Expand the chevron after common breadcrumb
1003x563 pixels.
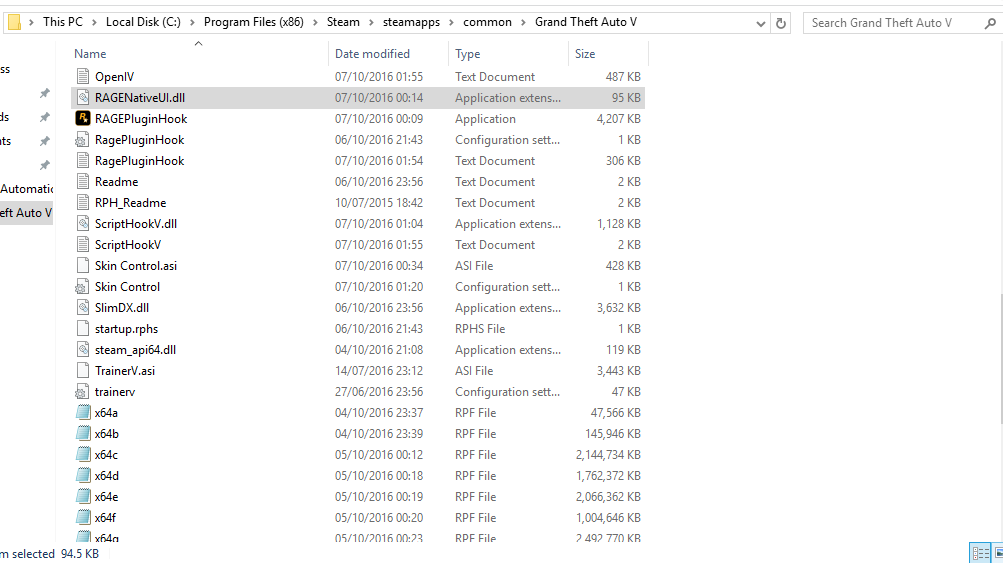[523, 22]
